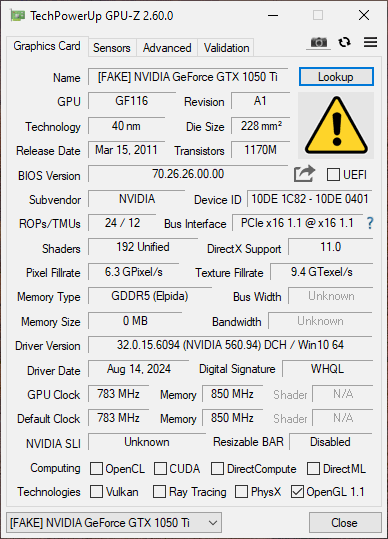
Task: Click the BIOS Version text field
Action: pyautogui.click(x=188, y=174)
